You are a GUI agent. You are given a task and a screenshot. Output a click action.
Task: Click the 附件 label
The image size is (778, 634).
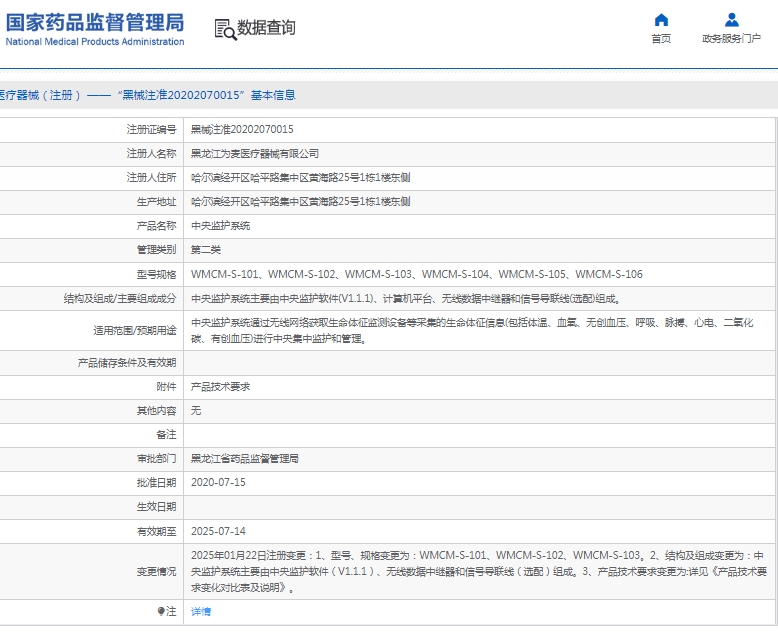166,387
